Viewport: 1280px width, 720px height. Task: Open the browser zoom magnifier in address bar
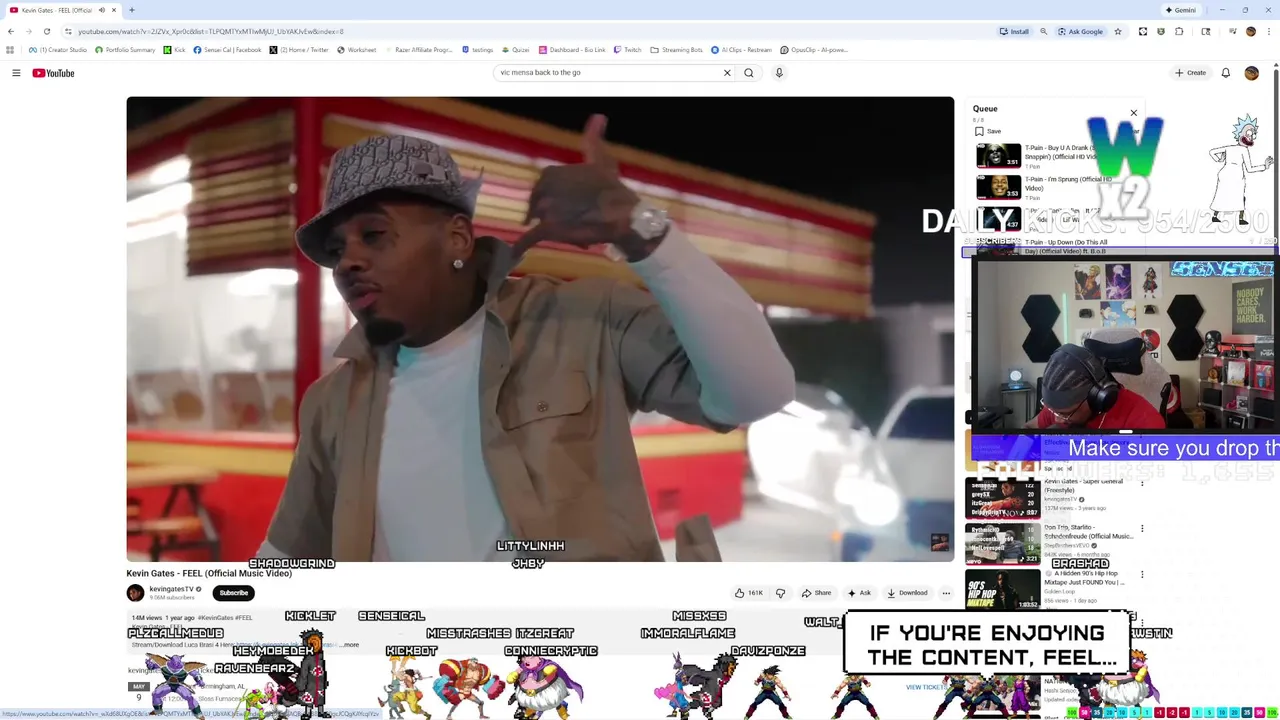pos(1043,31)
